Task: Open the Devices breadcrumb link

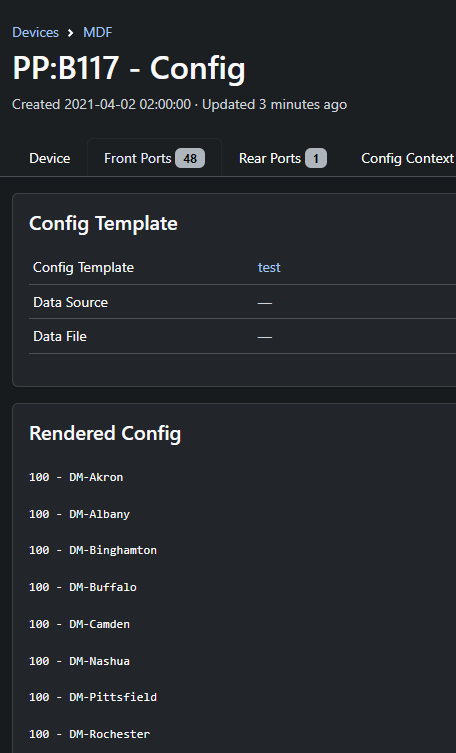Action: pos(36,32)
